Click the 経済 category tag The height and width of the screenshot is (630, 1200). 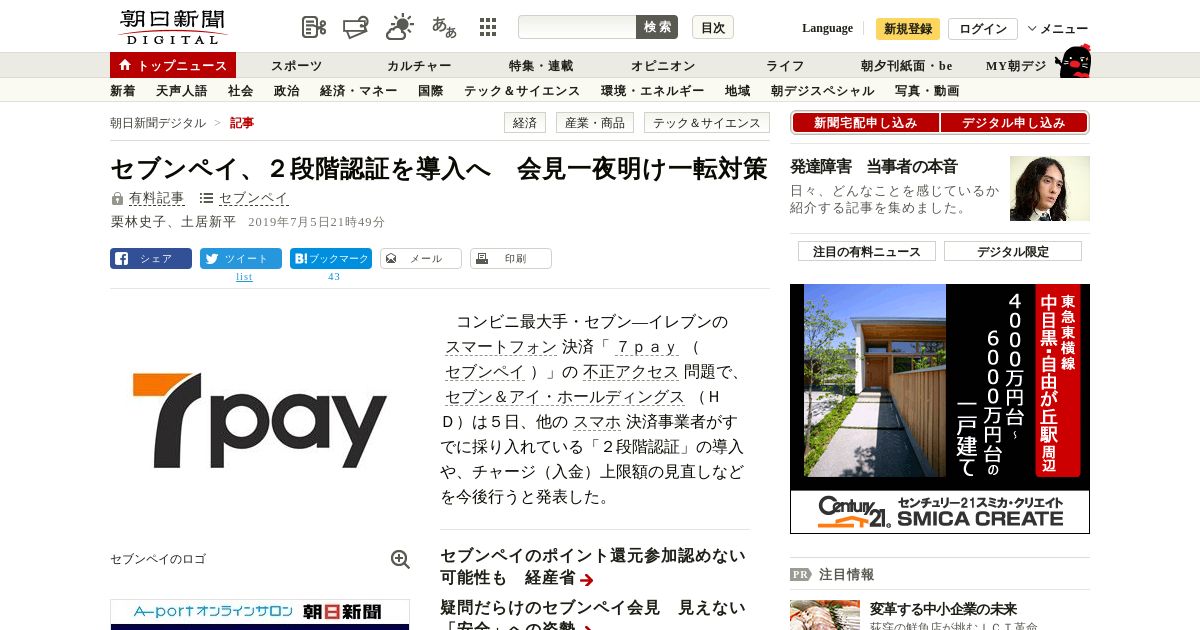click(524, 123)
